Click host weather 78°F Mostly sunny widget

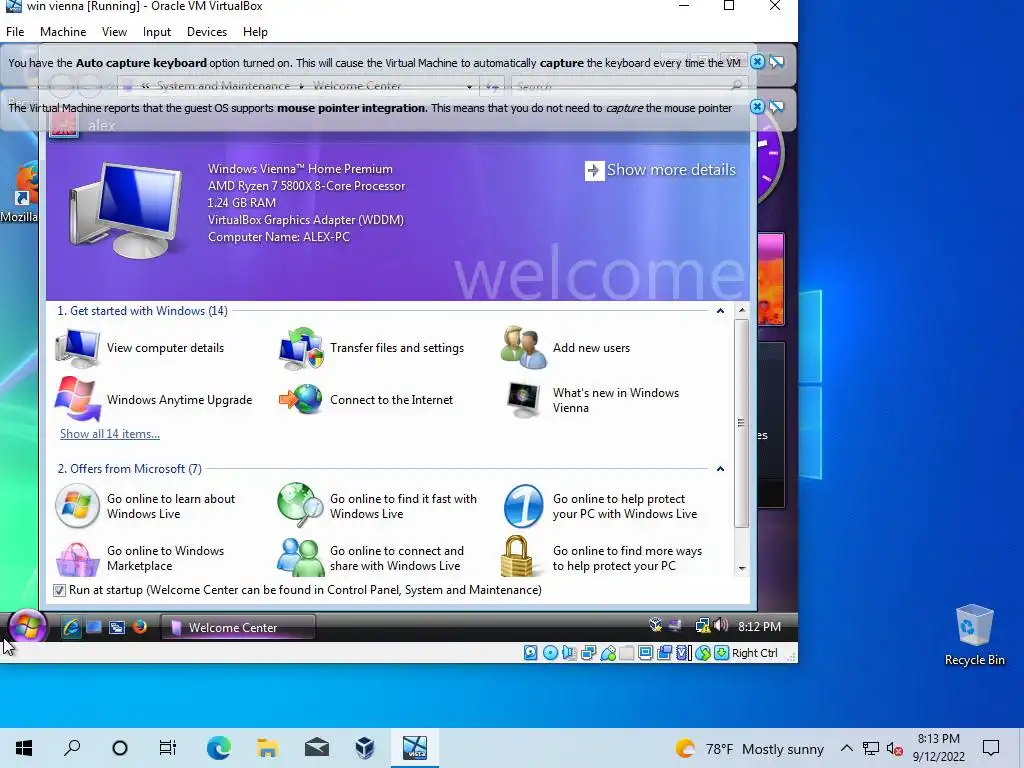[x=750, y=749]
